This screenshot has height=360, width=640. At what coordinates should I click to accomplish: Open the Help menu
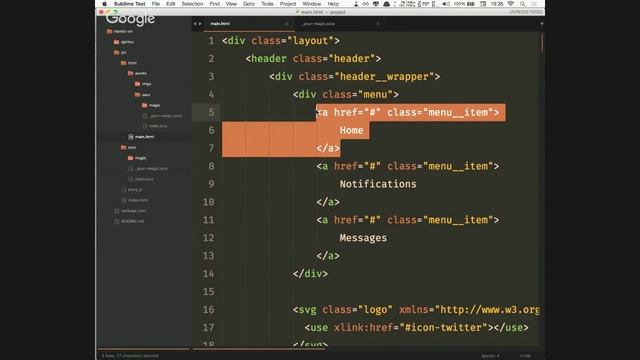(x=333, y=4)
